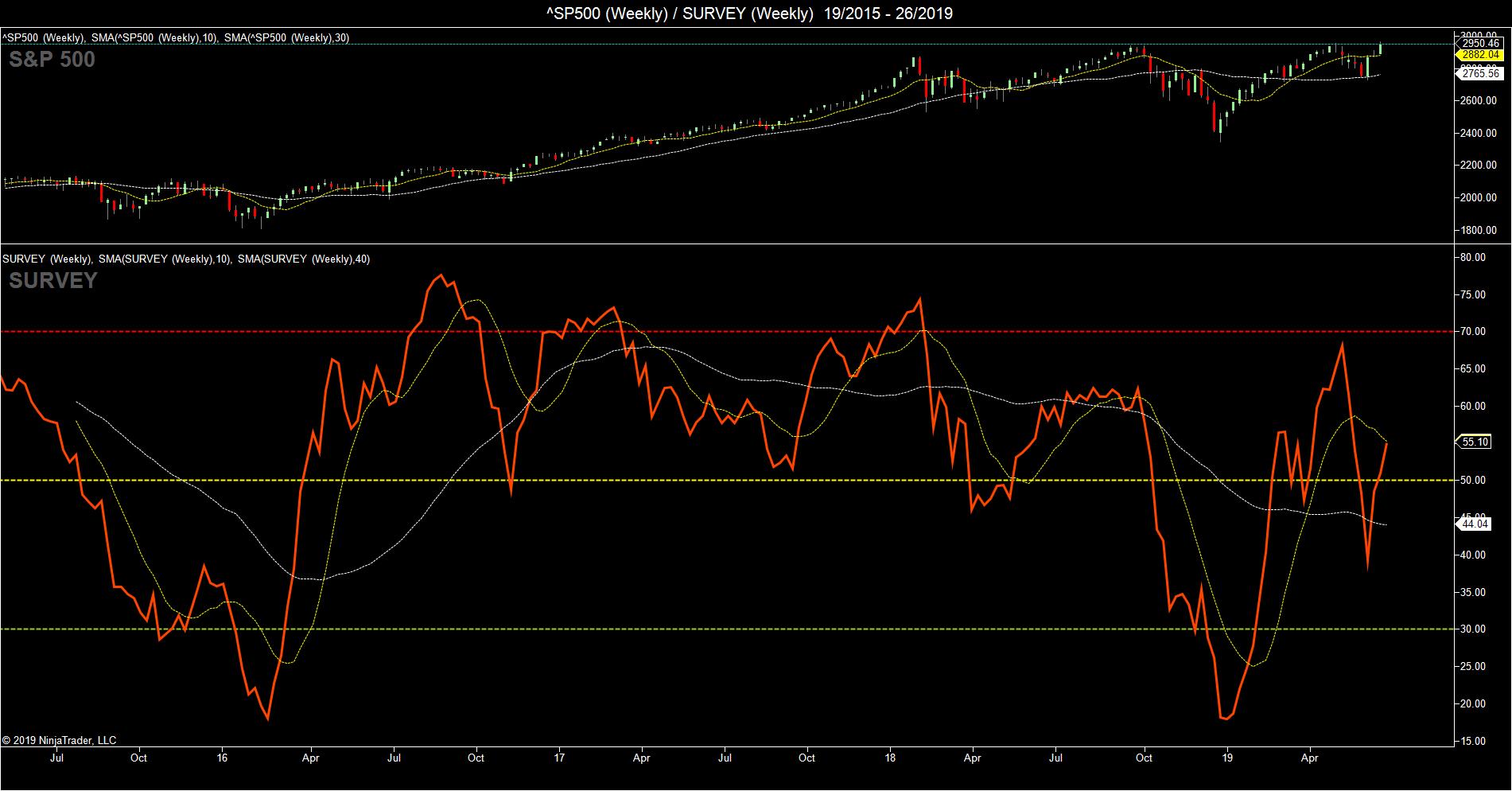Click the "19" year label on time axis
This screenshot has width=1512, height=791.
tap(1227, 758)
